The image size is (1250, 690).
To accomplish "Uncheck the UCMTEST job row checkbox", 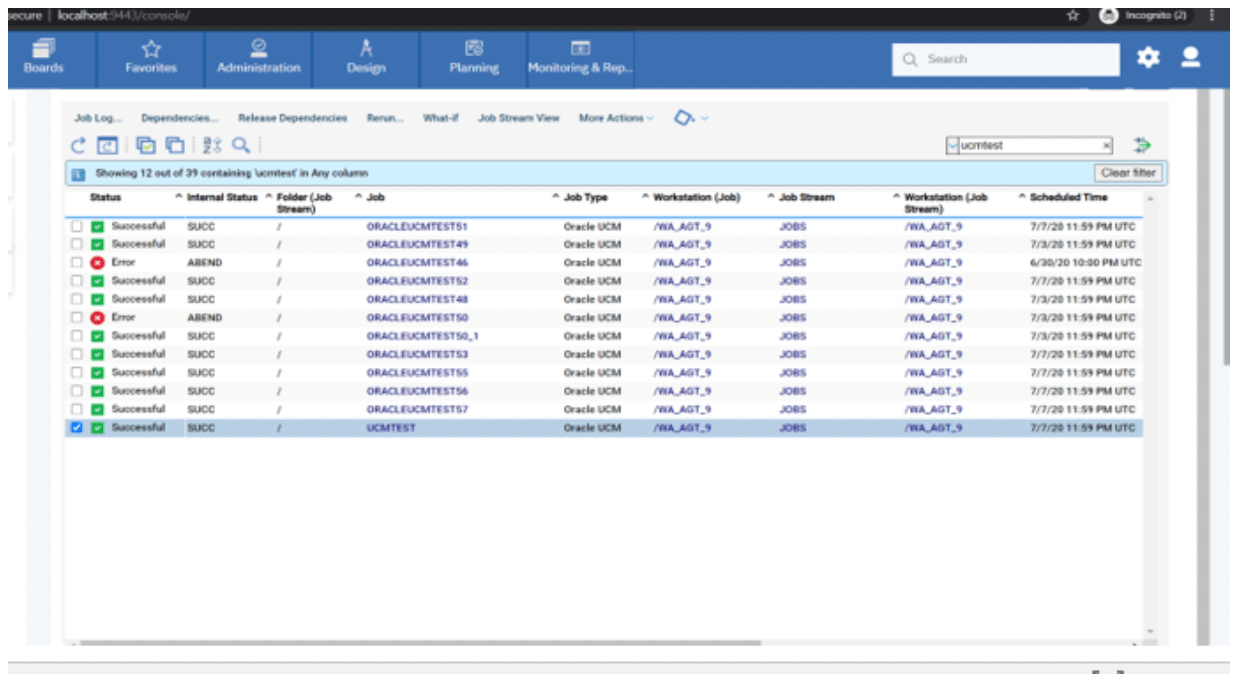I will pos(77,428).
